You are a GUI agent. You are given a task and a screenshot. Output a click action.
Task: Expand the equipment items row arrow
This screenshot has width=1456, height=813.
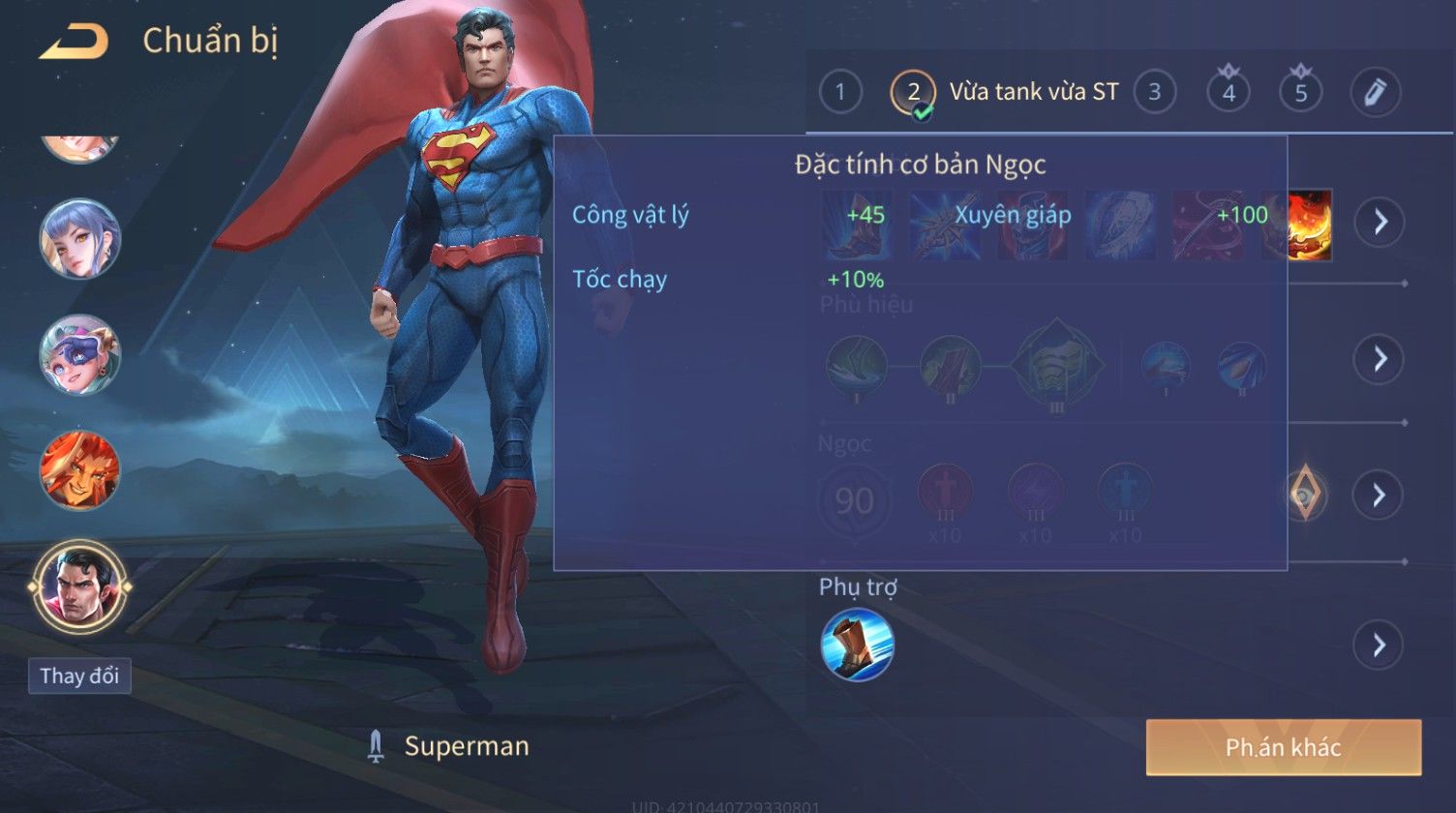point(1379,223)
